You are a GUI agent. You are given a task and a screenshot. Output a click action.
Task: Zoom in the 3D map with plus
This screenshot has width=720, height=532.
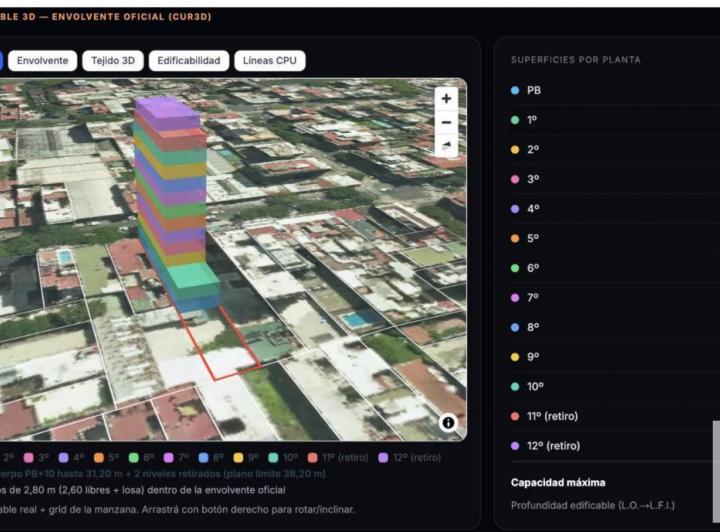pyautogui.click(x=446, y=99)
